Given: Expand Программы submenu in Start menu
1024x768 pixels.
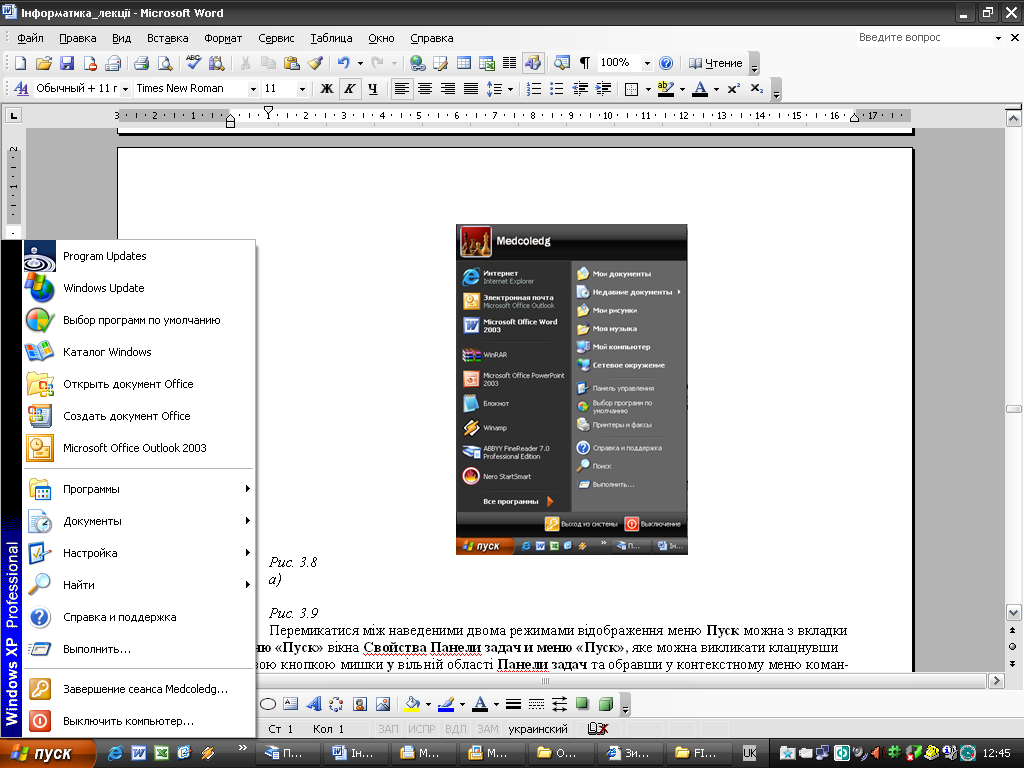Looking at the screenshot, I should pos(138,489).
